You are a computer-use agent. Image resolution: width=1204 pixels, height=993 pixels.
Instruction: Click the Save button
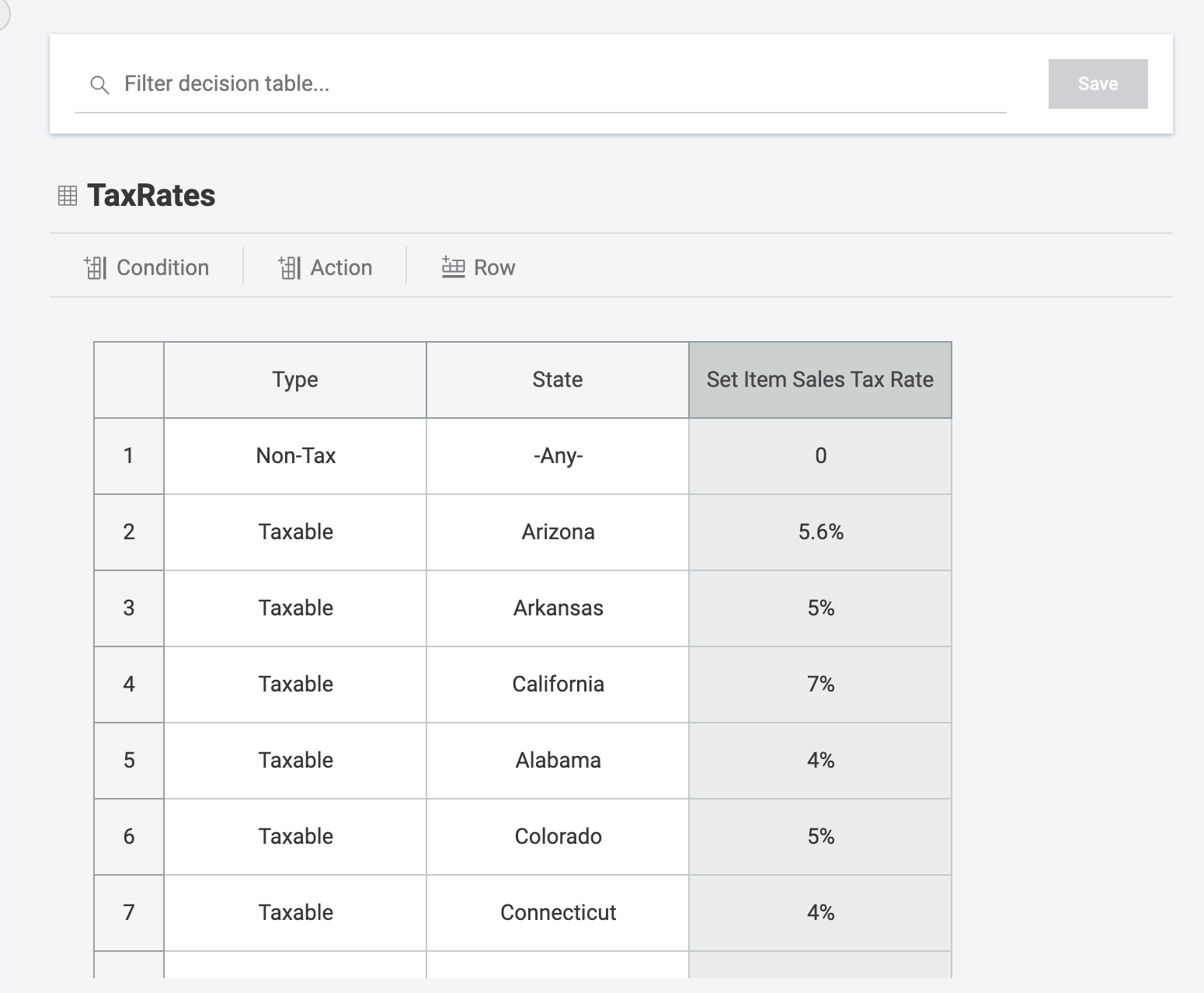1098,84
